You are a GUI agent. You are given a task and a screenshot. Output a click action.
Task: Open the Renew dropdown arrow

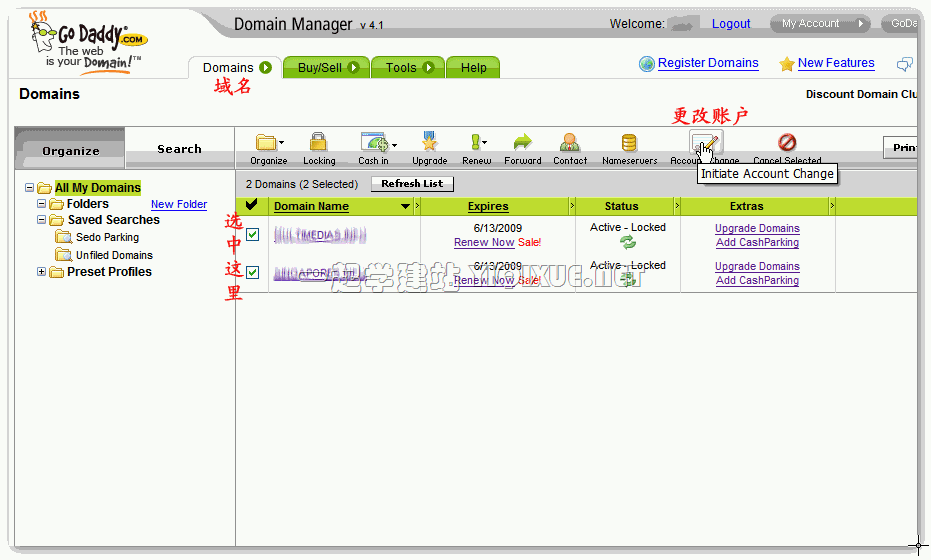click(x=484, y=143)
